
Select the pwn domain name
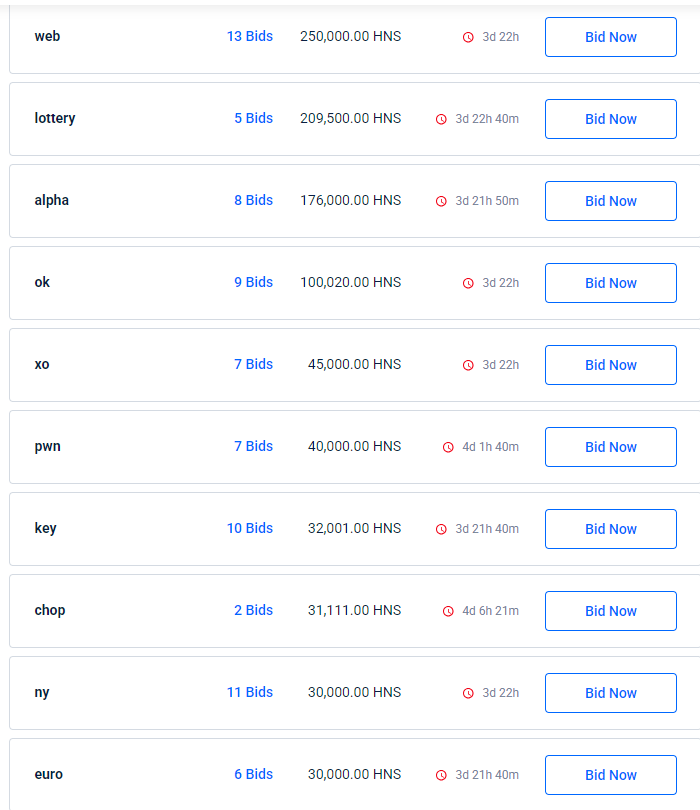point(47,446)
